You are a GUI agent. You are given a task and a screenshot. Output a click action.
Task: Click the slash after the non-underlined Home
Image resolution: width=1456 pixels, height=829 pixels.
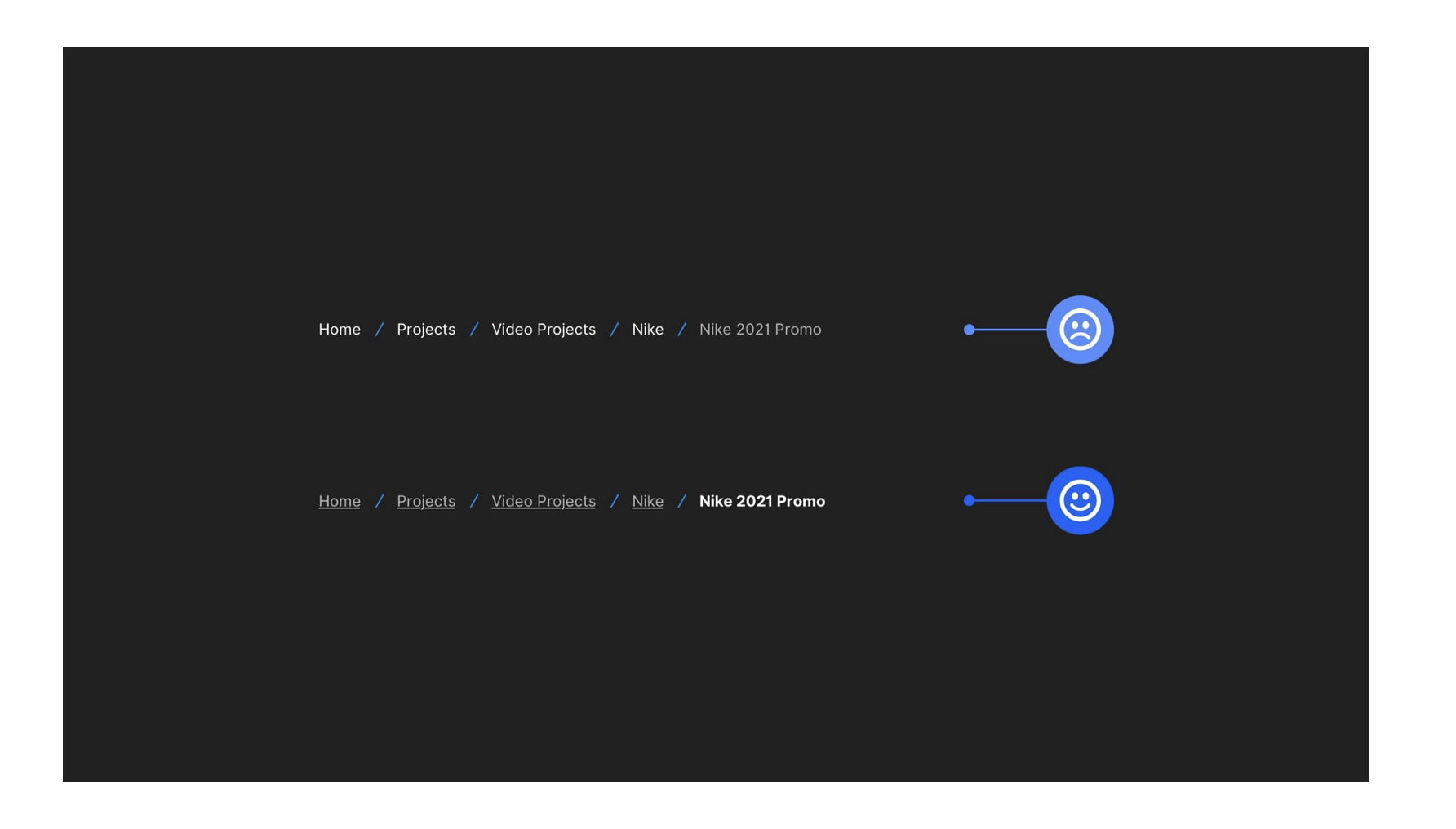tap(379, 330)
